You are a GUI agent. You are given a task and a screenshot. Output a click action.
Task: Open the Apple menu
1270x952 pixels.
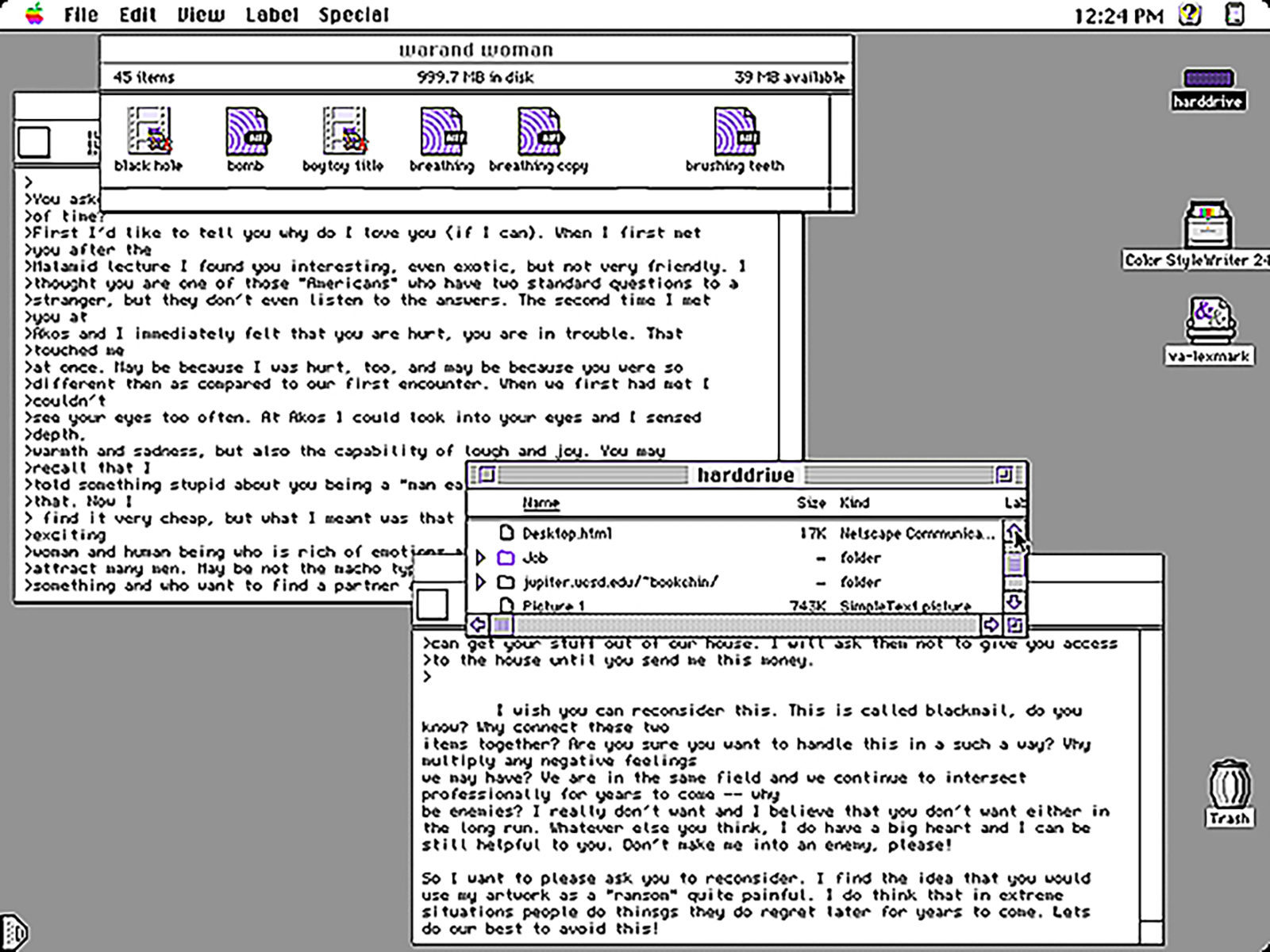pos(34,14)
